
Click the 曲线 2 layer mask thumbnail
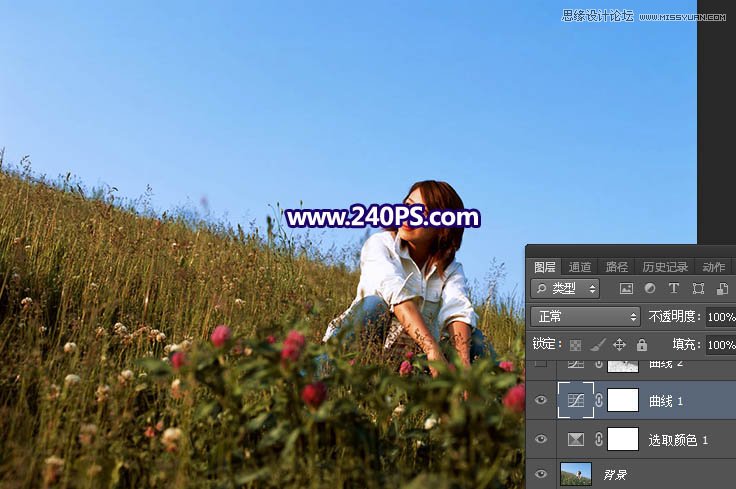[623, 366]
